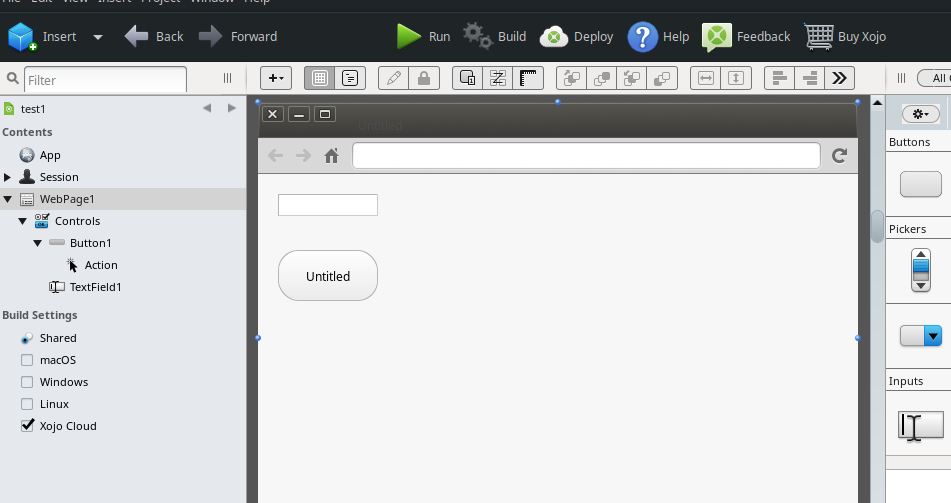Show control tab order icon
Image resolution: width=951 pixels, height=503 pixels.
coord(468,78)
